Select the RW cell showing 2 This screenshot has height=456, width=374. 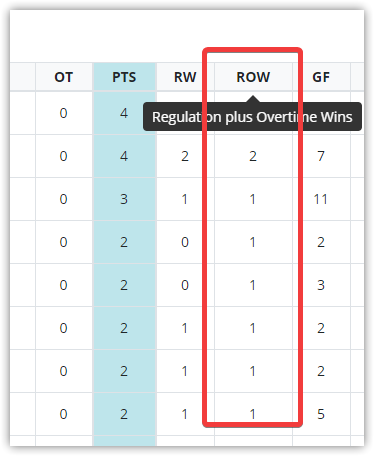point(185,156)
